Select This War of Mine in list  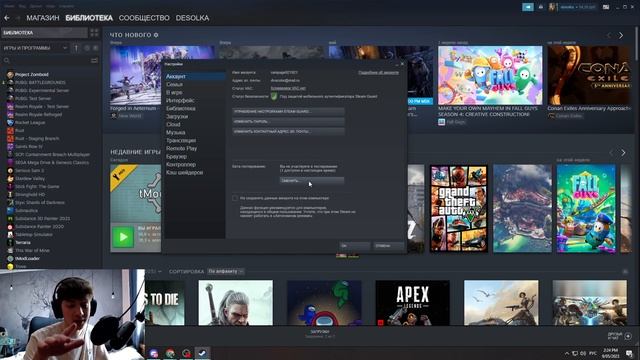pyautogui.click(x=32, y=251)
